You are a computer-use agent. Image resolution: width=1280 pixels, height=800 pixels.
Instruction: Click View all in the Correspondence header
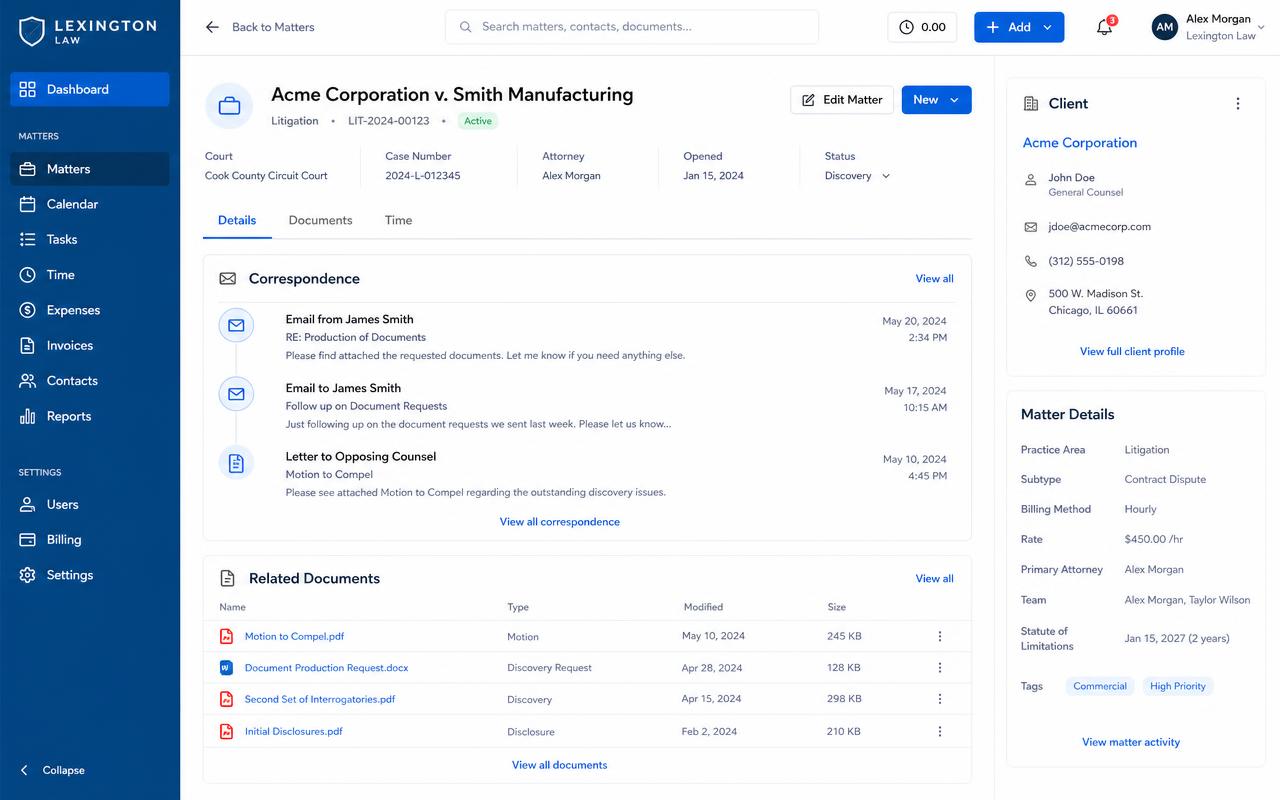tap(934, 279)
